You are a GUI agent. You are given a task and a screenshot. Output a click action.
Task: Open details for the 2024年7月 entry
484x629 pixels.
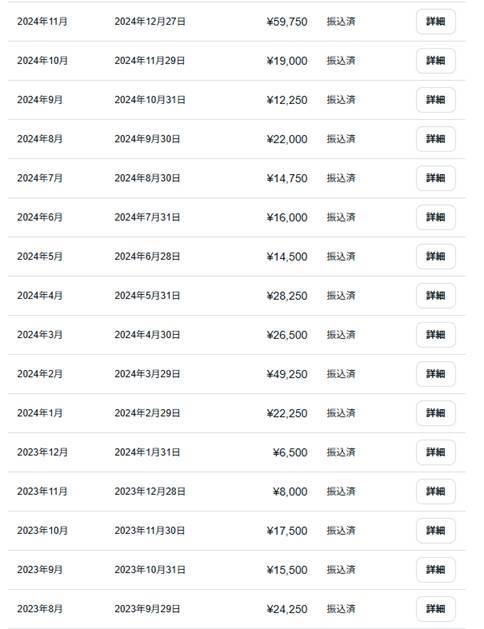435,178
